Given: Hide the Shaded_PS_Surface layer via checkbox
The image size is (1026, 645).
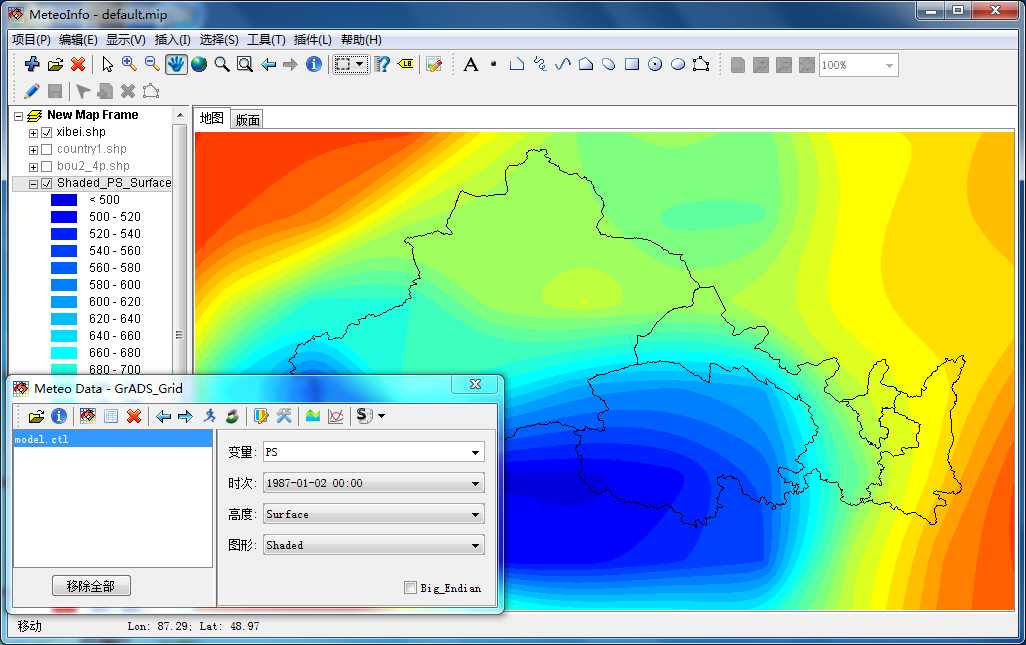Looking at the screenshot, I should pyautogui.click(x=46, y=183).
